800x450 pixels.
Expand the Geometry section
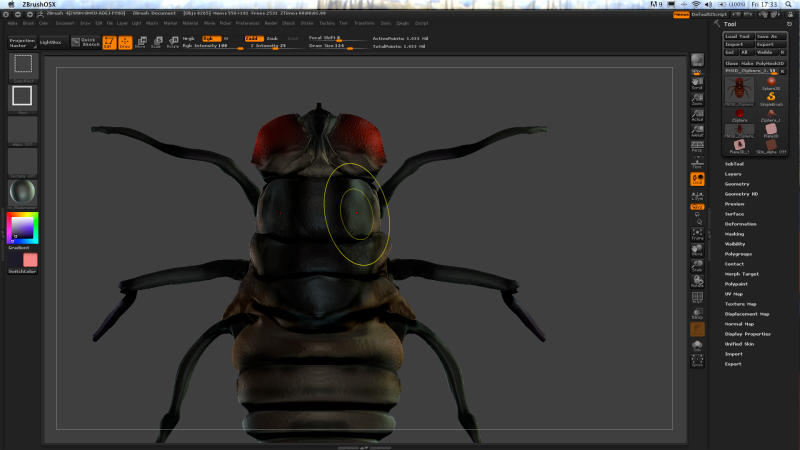[x=737, y=184]
